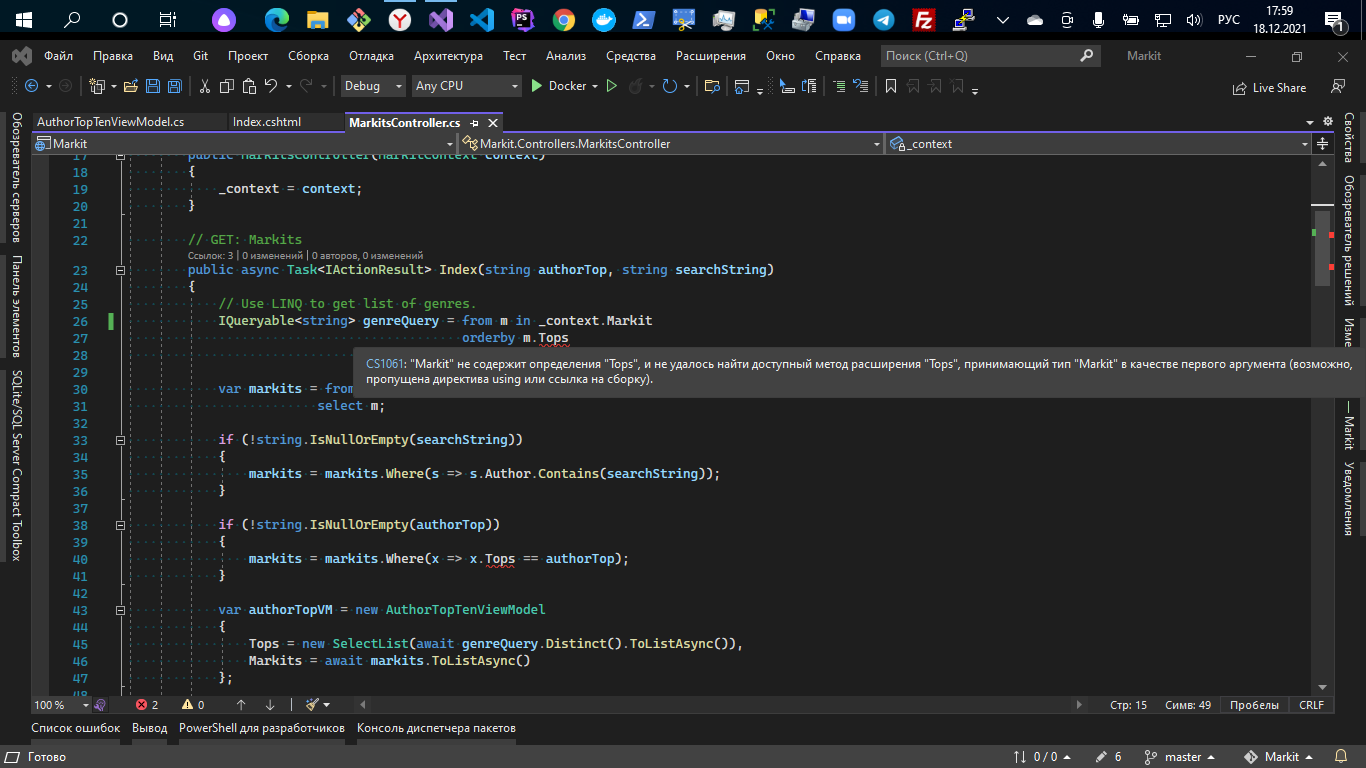
Task: Click Start Without Debugging outline play icon
Action: tap(612, 86)
